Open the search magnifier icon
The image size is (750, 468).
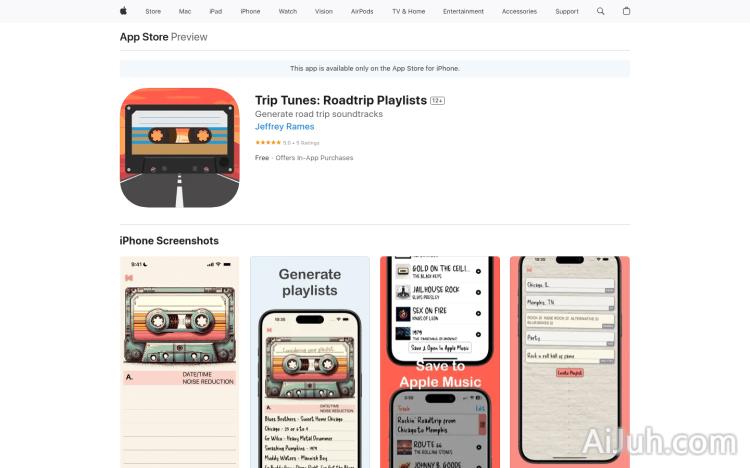[601, 11]
